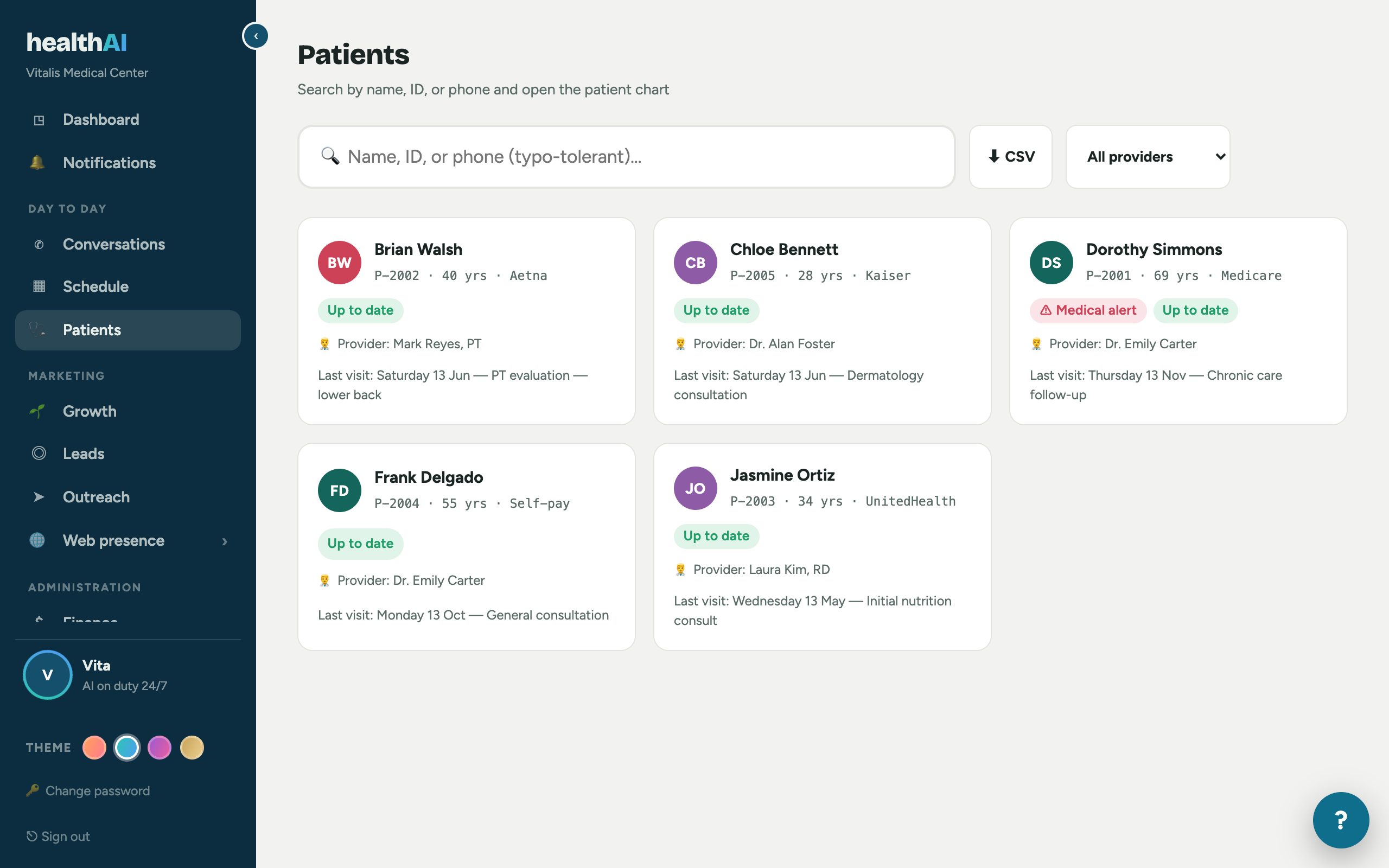Viewport: 1389px width, 868px height.
Task: Go to Notifications
Action: click(109, 163)
